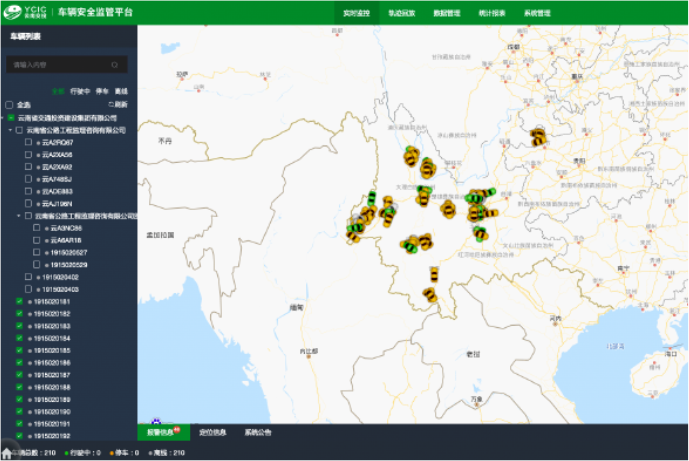Switch to the 轨迹回放 tab
Image resolution: width=689 pixels, height=461 pixels.
point(402,13)
